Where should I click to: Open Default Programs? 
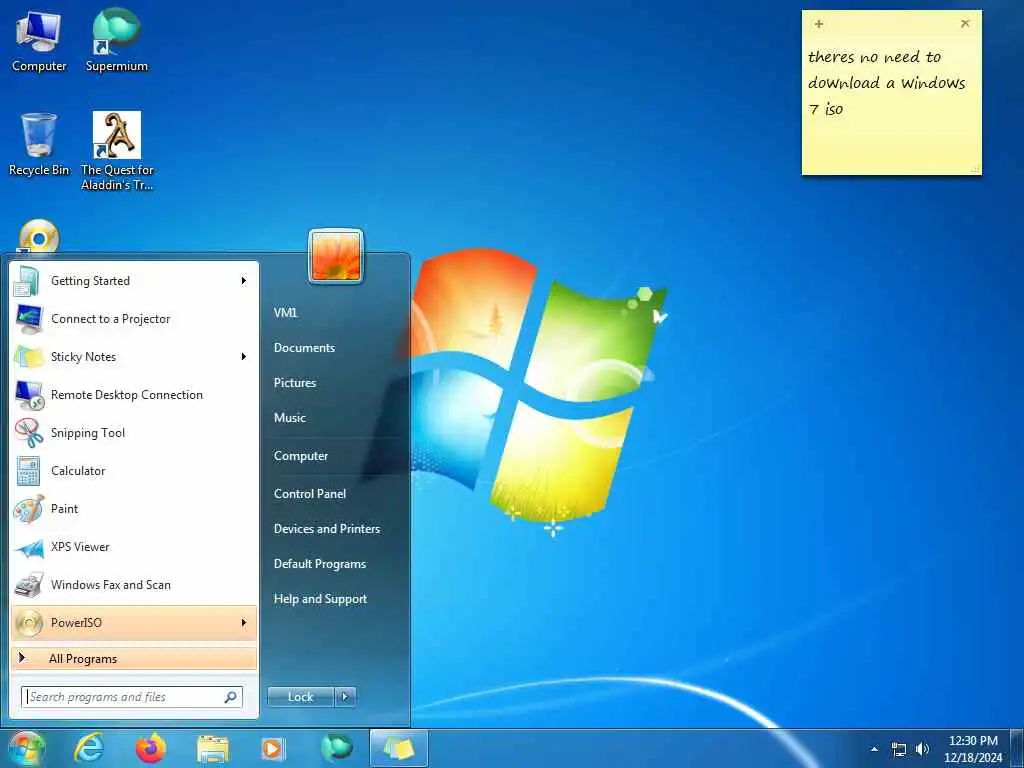coord(319,564)
